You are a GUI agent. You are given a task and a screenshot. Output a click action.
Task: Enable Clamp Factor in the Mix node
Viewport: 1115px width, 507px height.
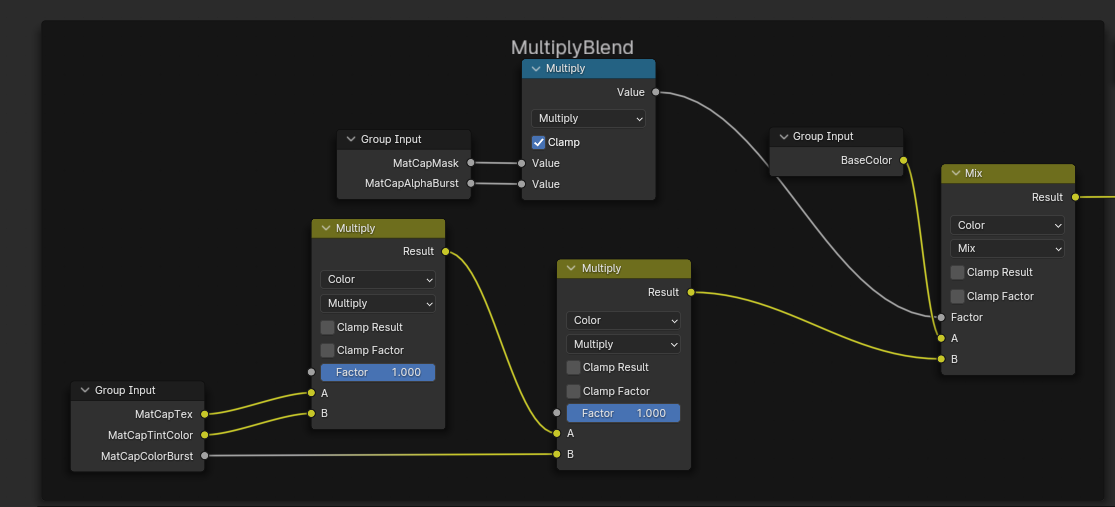[x=958, y=296]
